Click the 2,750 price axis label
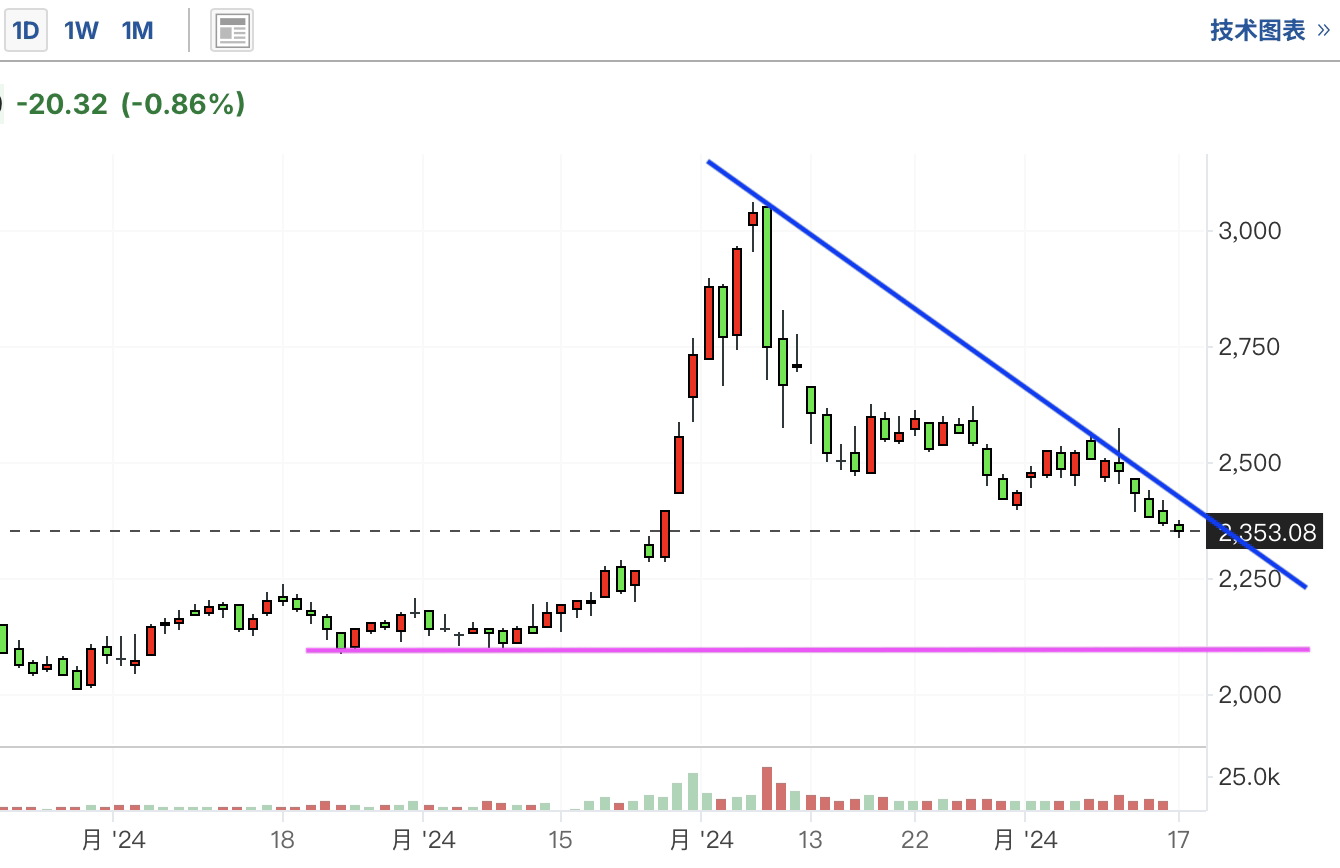1340x868 pixels. (1249, 347)
